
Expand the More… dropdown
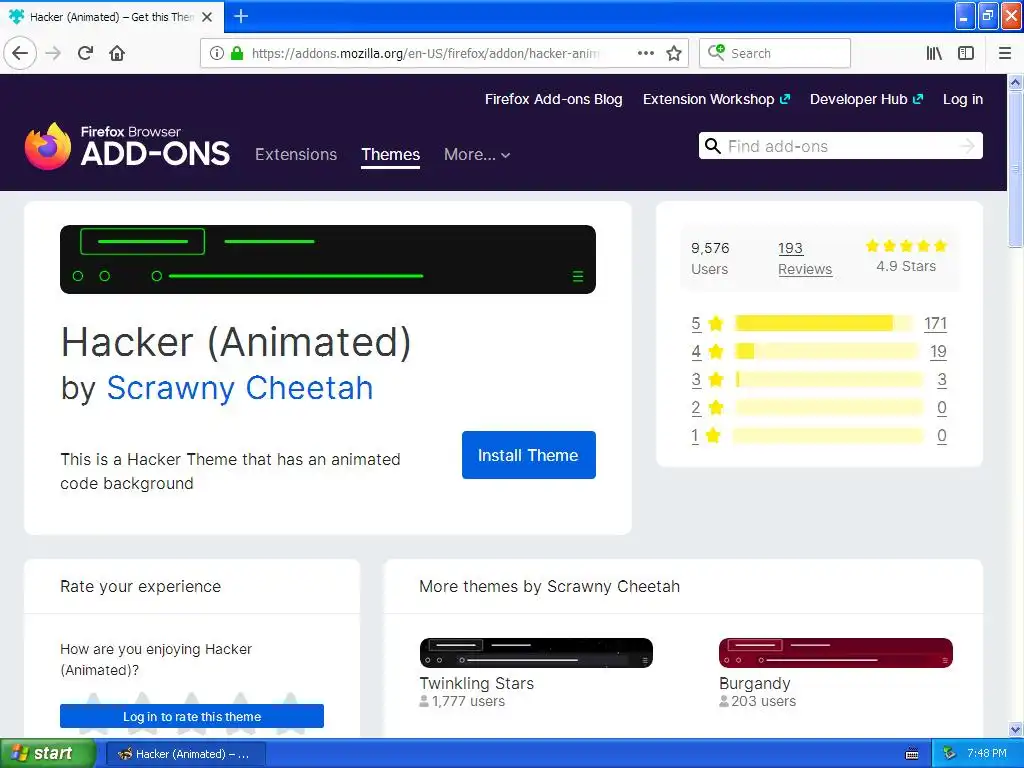click(x=477, y=155)
